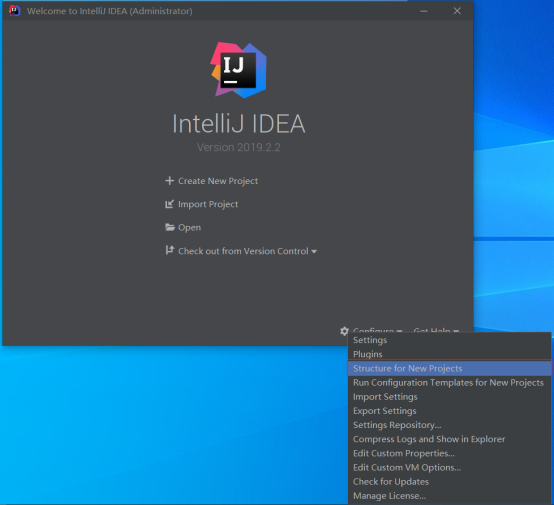The width and height of the screenshot is (554, 505).
Task: Click the Version 2019.2.2 text
Action: coord(238,147)
